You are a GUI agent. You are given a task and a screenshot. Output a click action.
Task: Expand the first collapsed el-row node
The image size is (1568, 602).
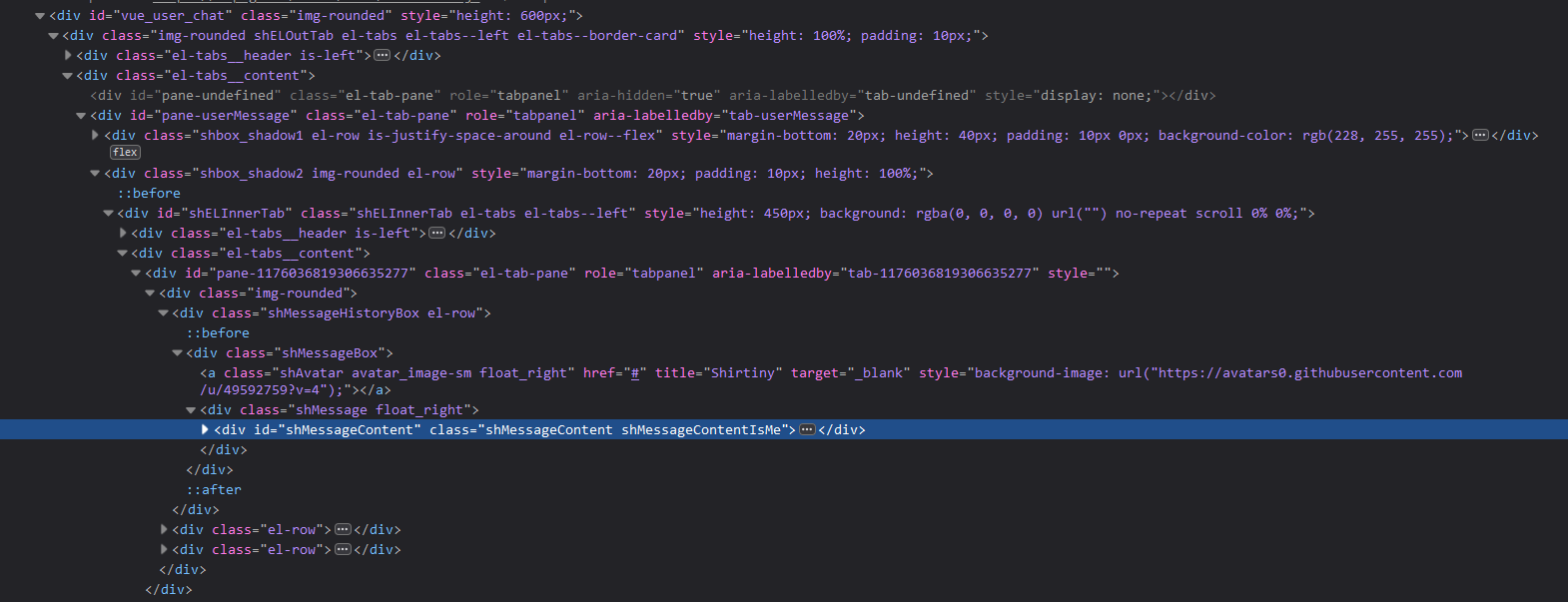164,530
